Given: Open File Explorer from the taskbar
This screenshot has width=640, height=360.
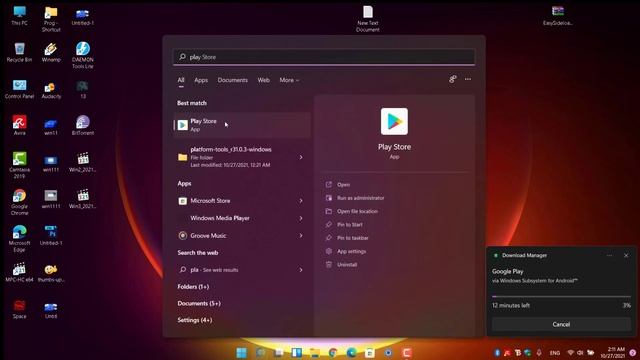Looking at the screenshot, I should [315, 353].
